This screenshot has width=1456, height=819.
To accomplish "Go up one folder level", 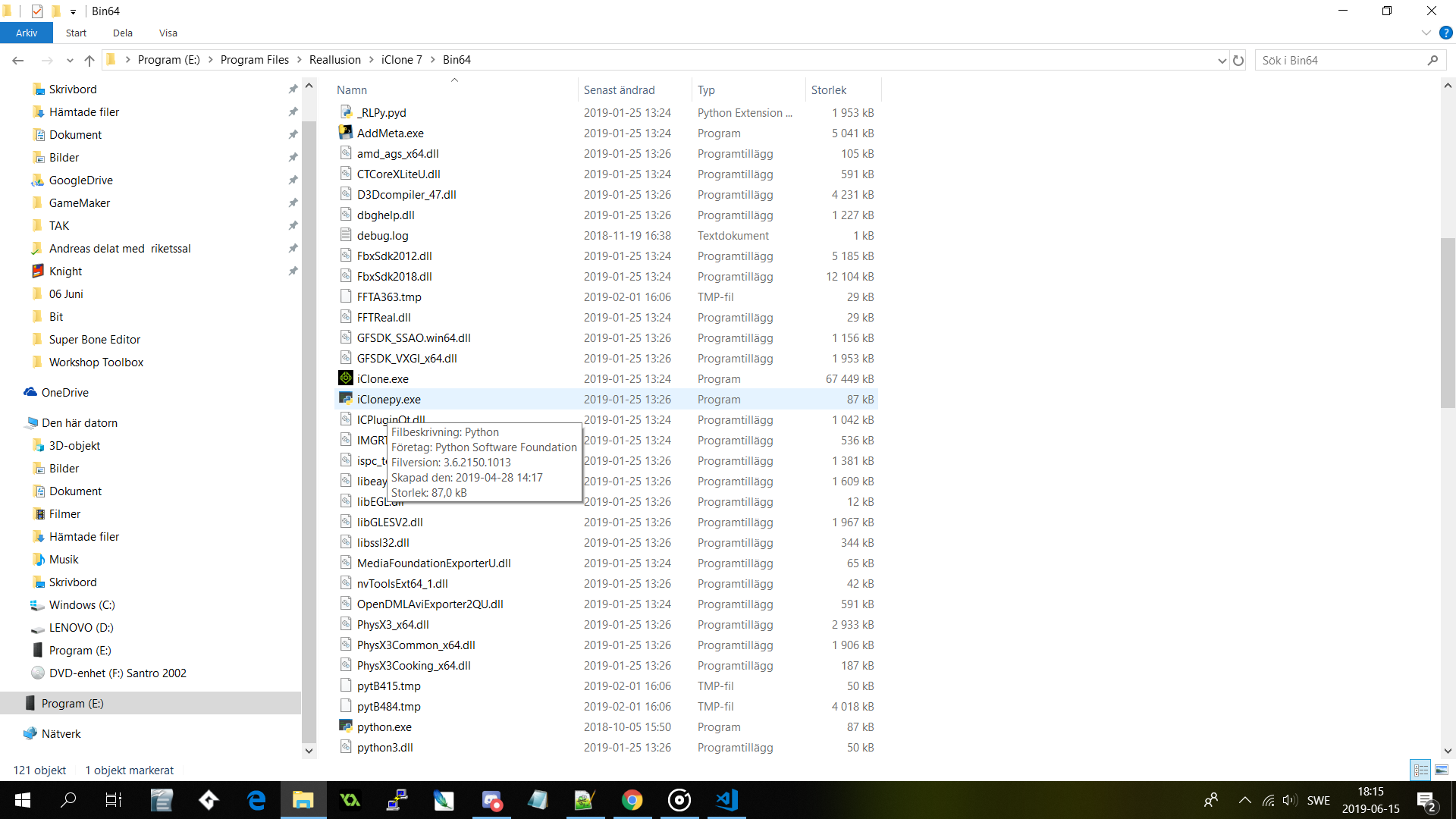I will 89,60.
